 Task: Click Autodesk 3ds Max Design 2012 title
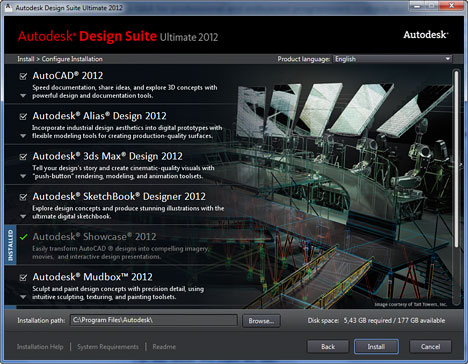pos(107,156)
